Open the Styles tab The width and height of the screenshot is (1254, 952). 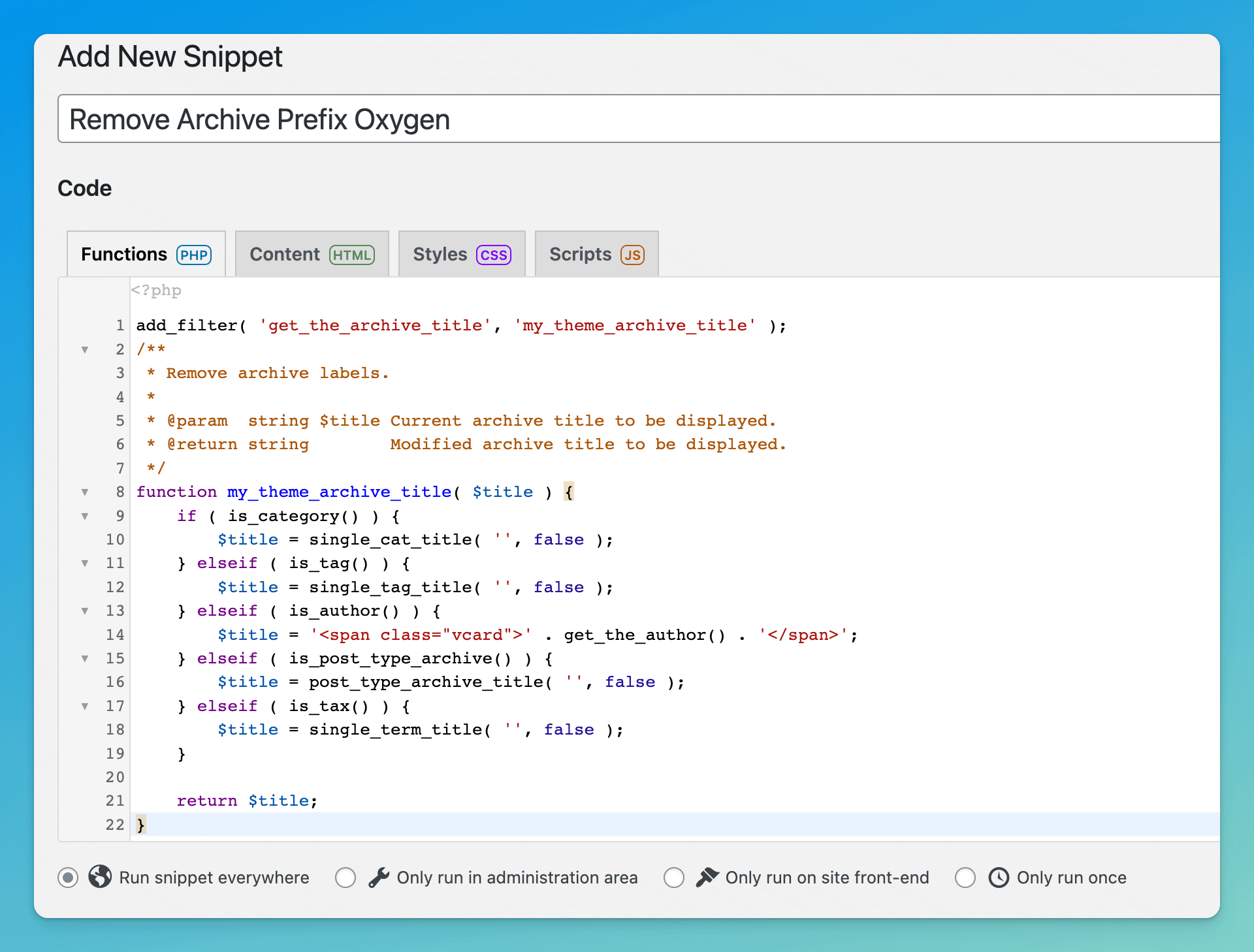[x=462, y=254]
